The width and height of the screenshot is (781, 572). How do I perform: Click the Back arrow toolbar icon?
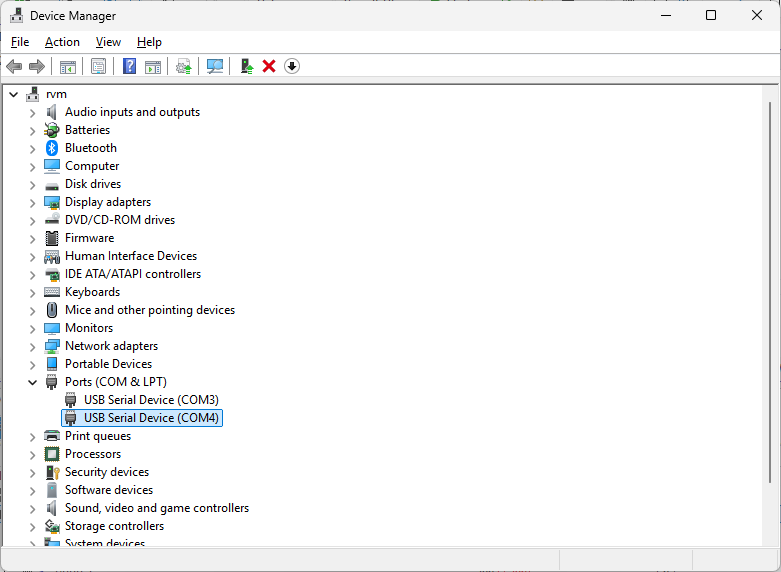tap(14, 66)
